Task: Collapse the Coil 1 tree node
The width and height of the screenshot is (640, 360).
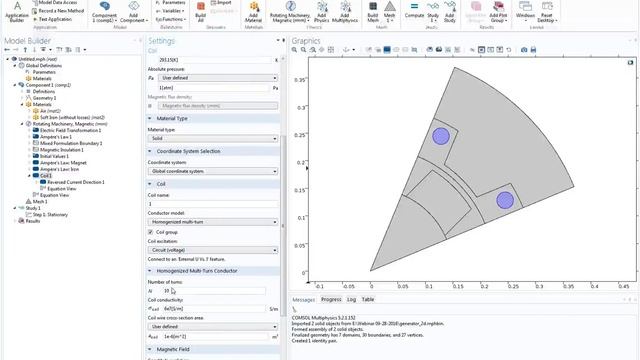Action: click(29, 176)
